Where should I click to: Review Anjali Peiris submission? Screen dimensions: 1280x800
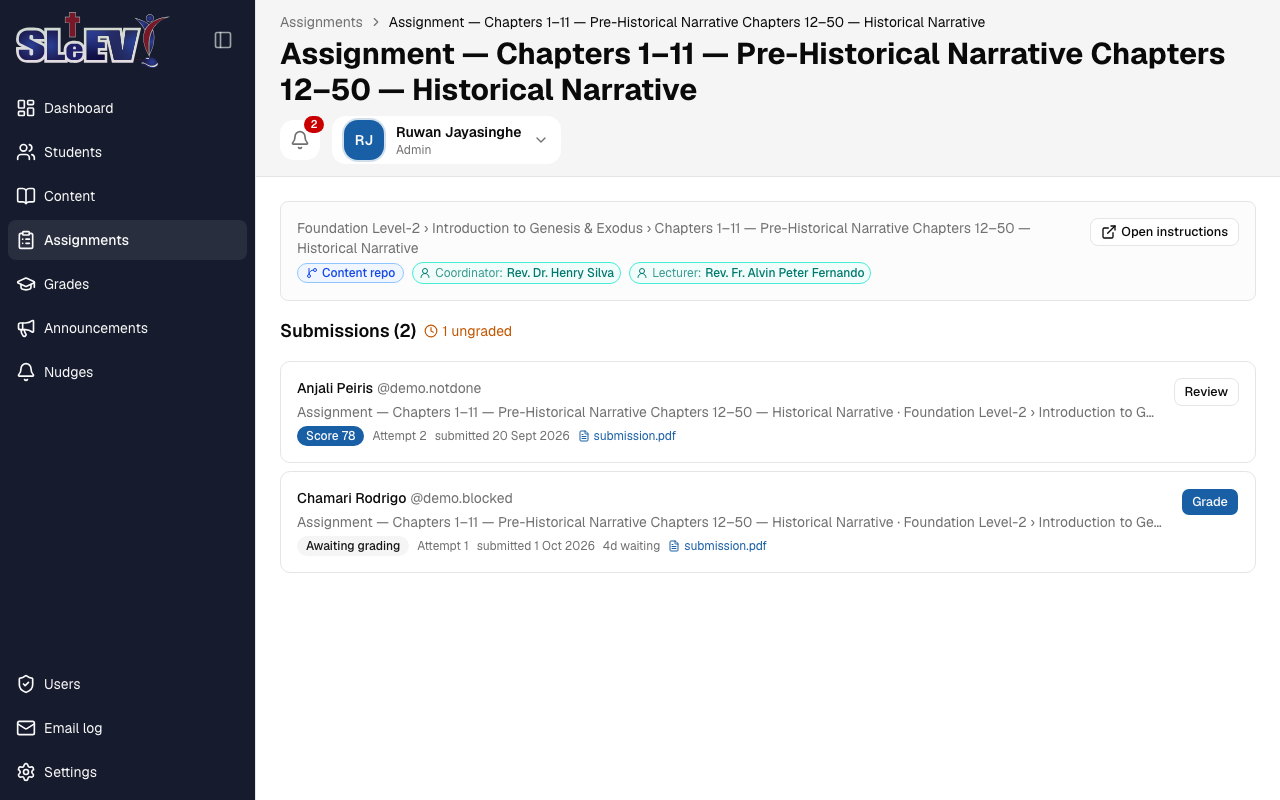tap(1206, 392)
